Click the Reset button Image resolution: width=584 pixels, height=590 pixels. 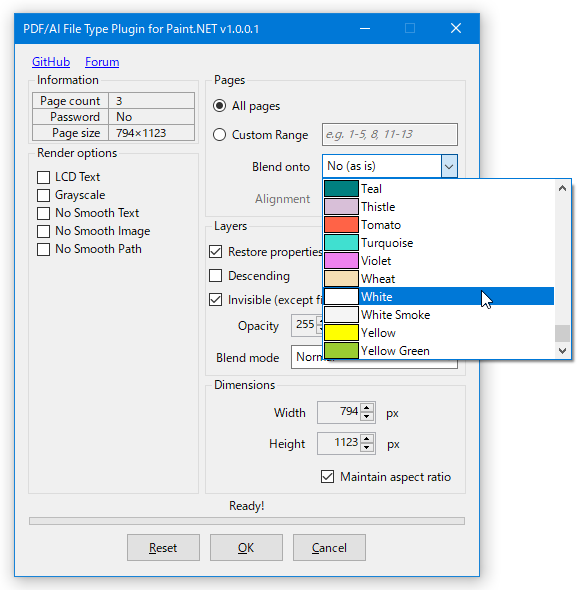[x=163, y=547]
